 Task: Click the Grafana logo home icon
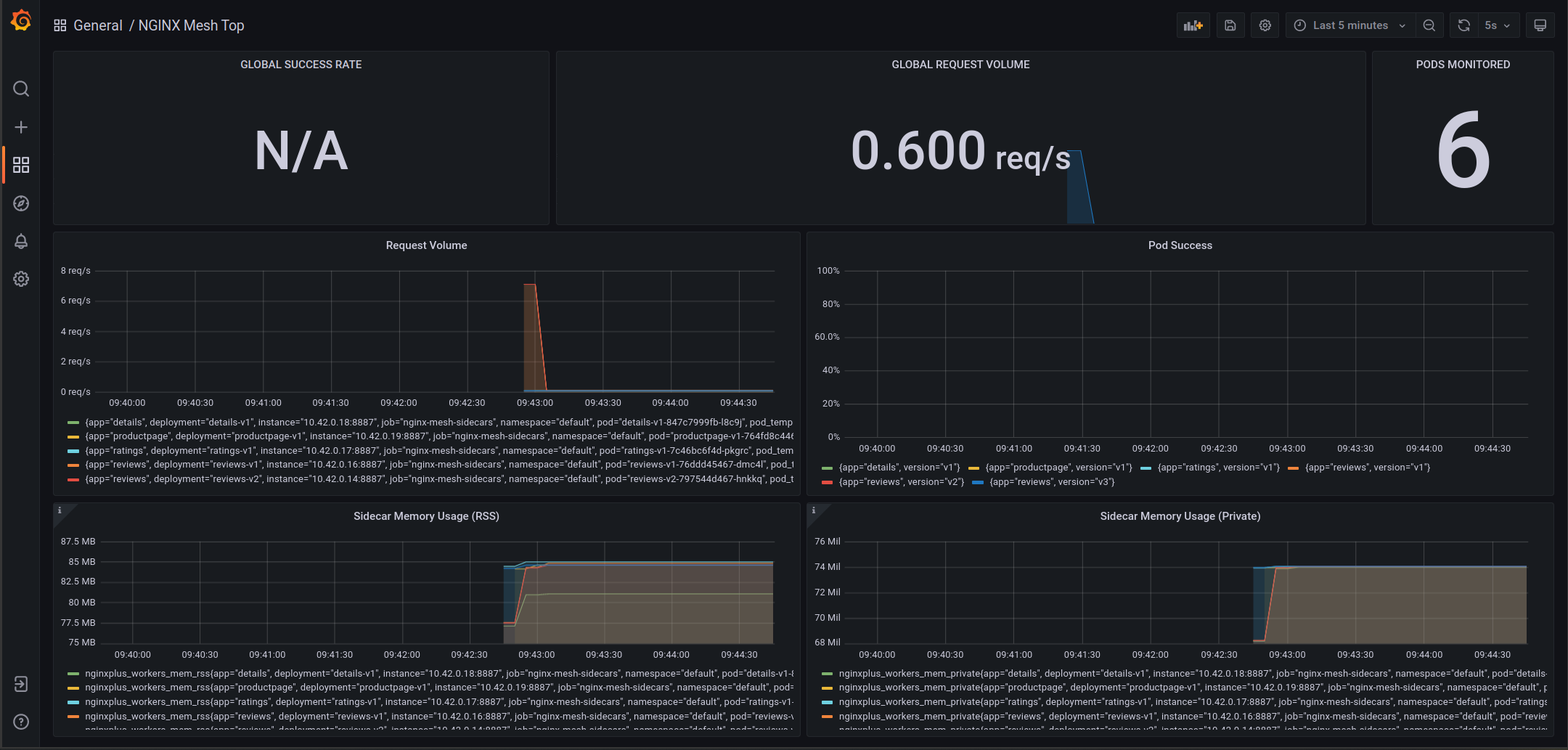click(21, 21)
